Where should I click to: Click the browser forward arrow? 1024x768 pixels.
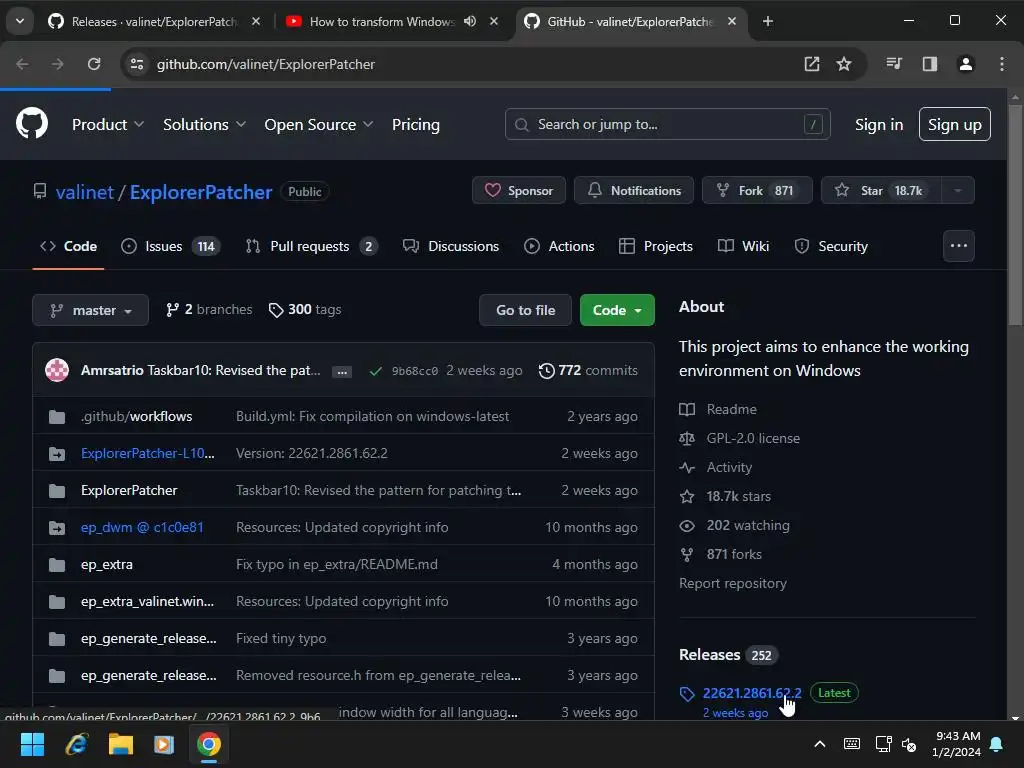tap(57, 64)
